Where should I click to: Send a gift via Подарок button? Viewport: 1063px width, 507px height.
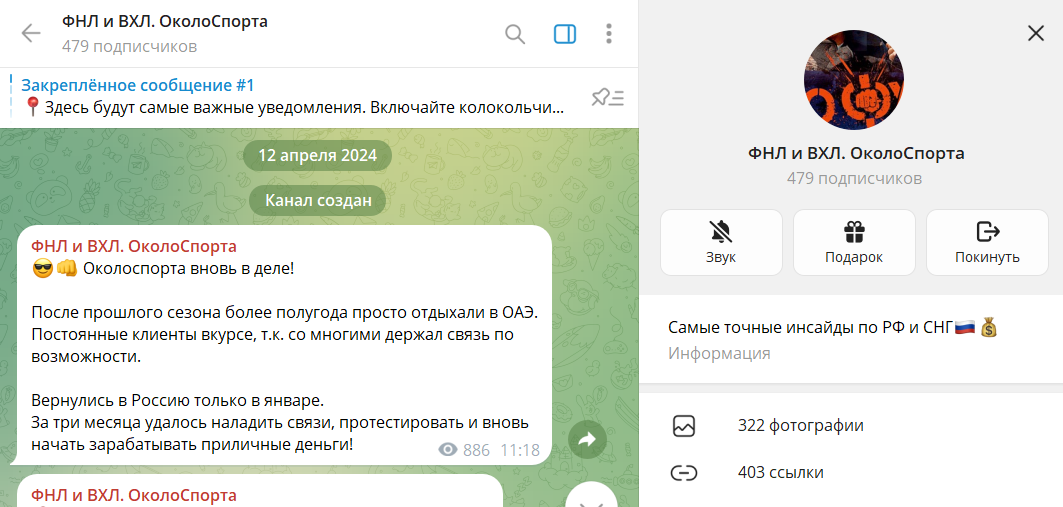(854, 242)
